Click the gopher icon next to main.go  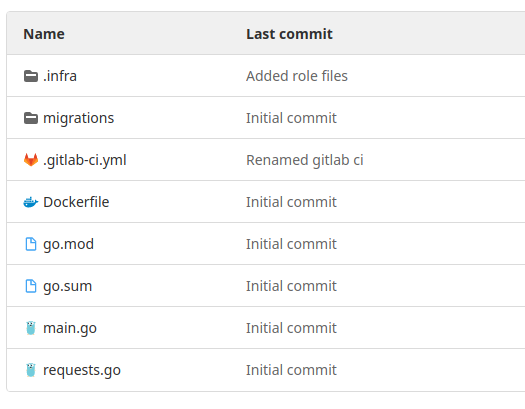pos(31,328)
